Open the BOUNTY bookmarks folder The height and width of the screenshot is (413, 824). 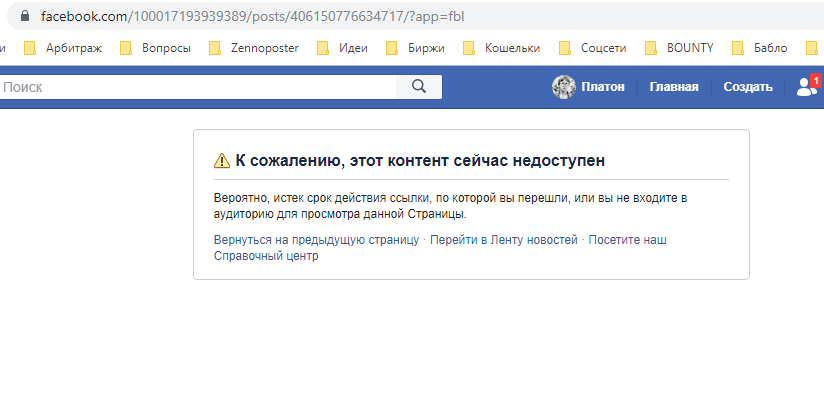coord(679,48)
